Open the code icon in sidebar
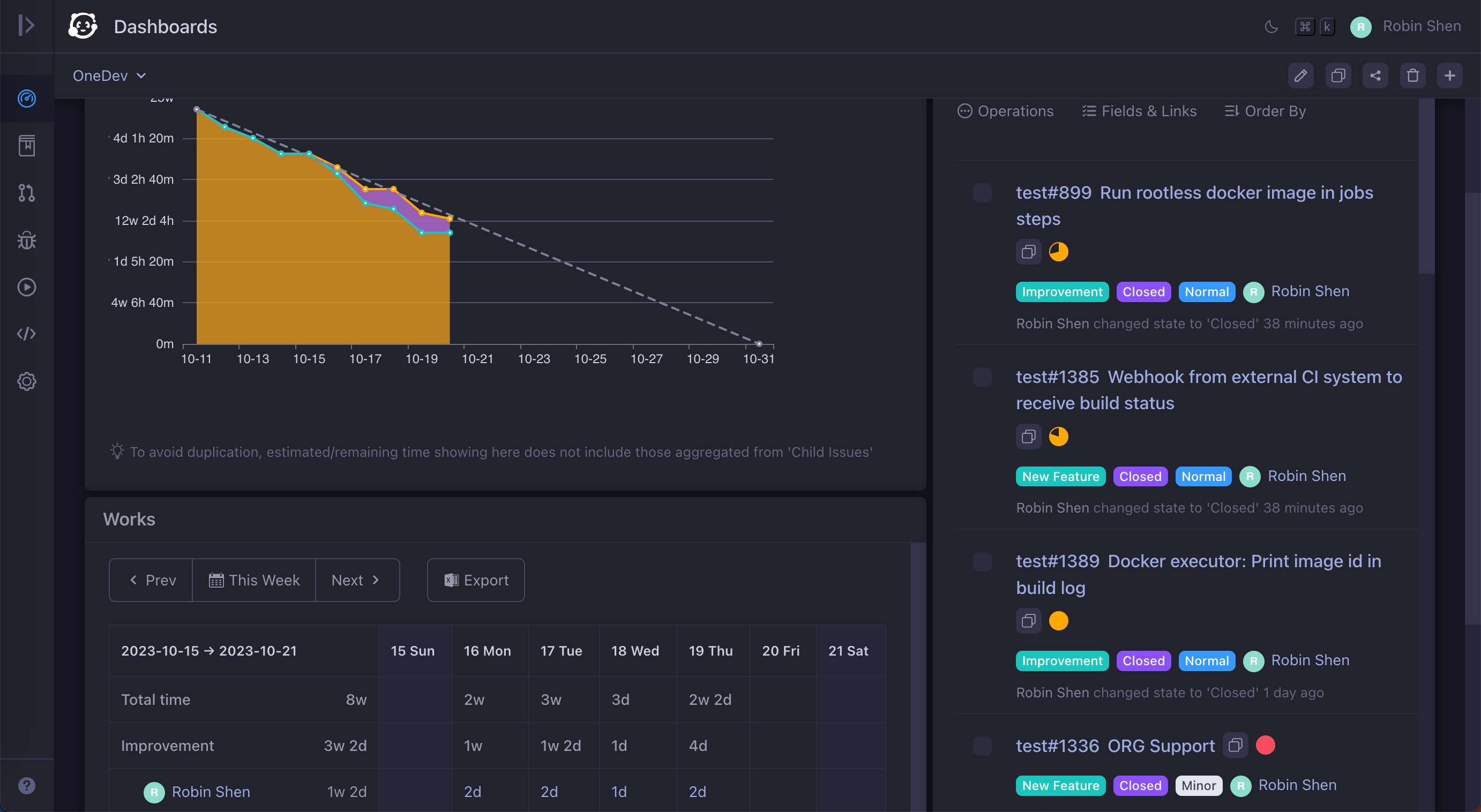The image size is (1481, 812). tap(26, 334)
